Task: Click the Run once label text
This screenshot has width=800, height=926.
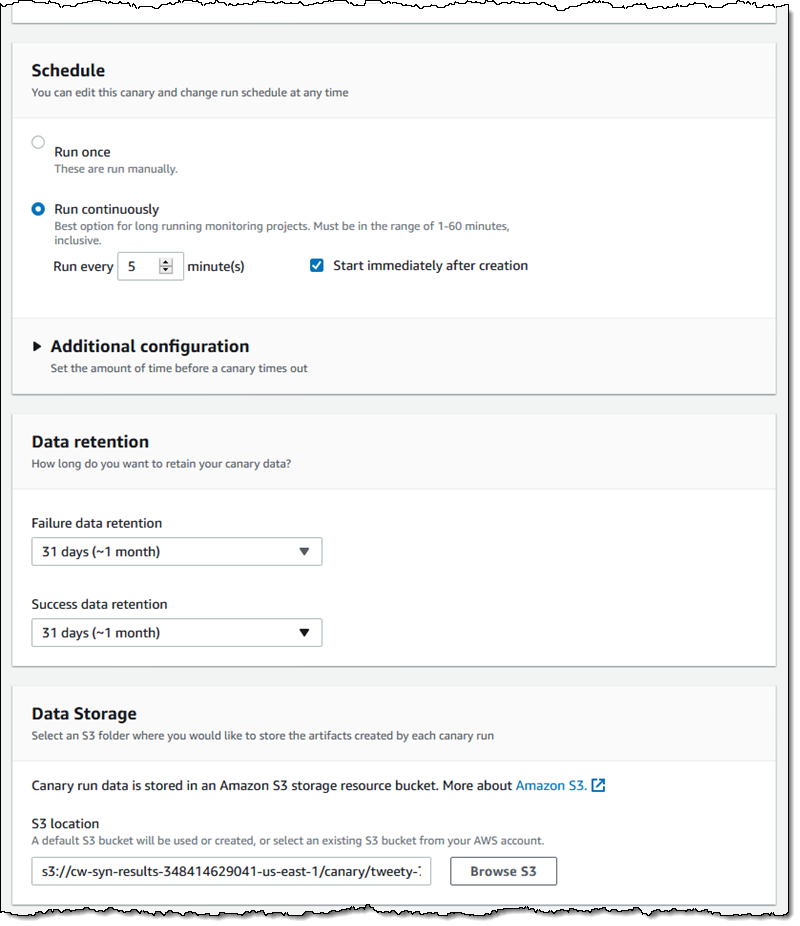Action: click(82, 152)
